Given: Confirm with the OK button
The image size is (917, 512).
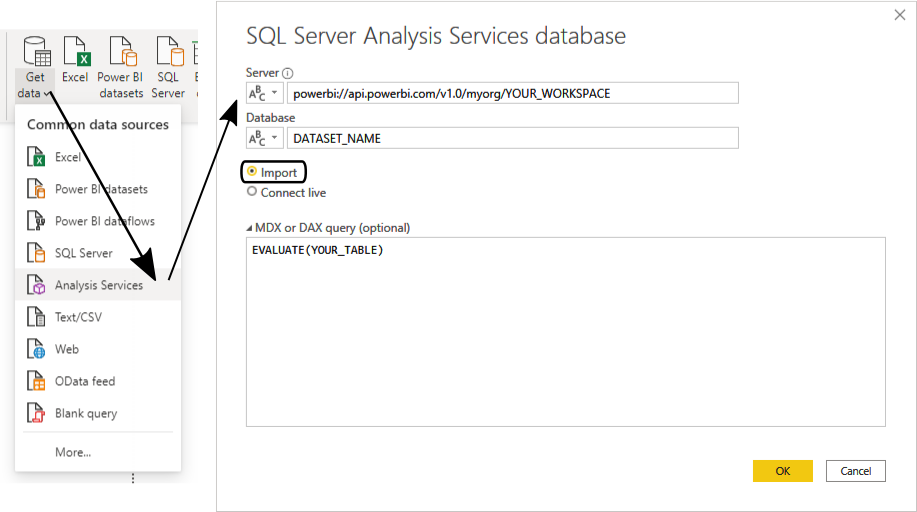Looking at the screenshot, I should tap(782, 471).
